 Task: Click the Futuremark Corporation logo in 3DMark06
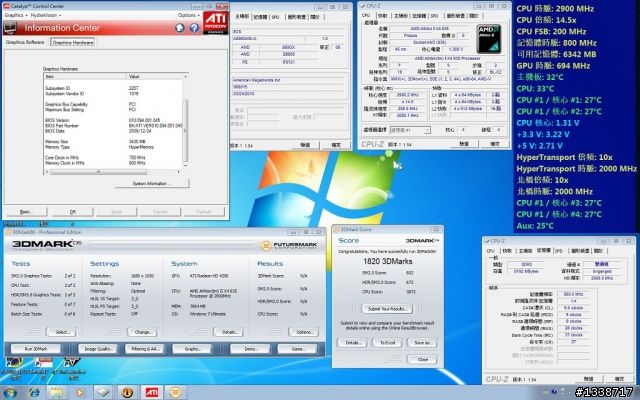click(x=289, y=245)
